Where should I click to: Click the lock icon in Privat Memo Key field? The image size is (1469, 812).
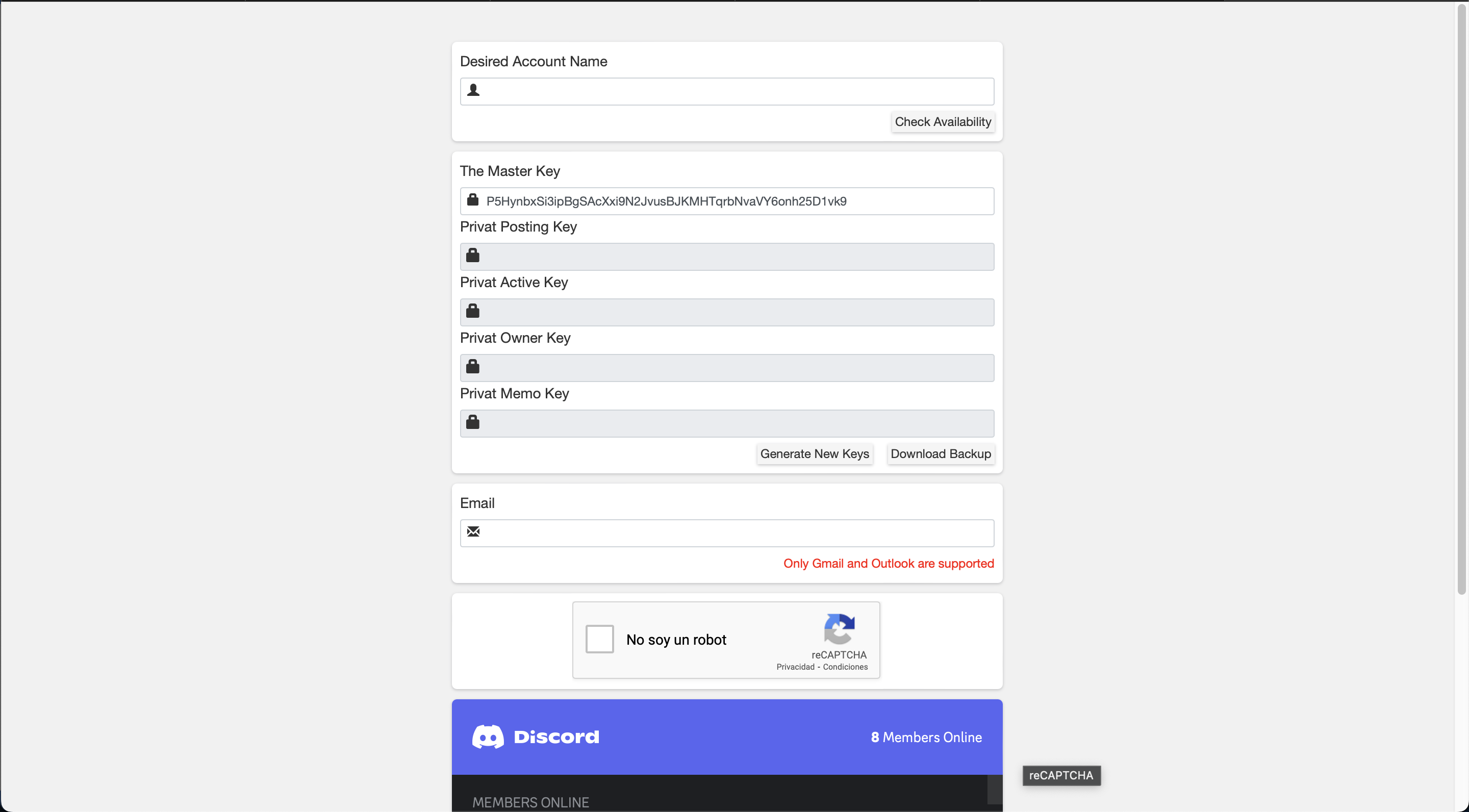[473, 422]
